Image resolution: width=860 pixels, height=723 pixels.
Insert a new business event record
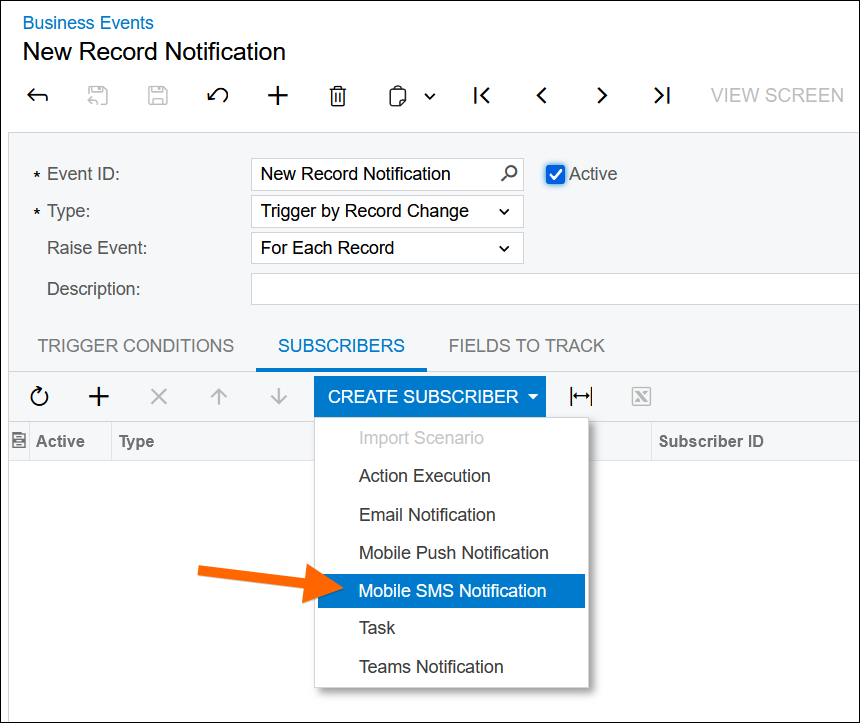pyautogui.click(x=277, y=95)
